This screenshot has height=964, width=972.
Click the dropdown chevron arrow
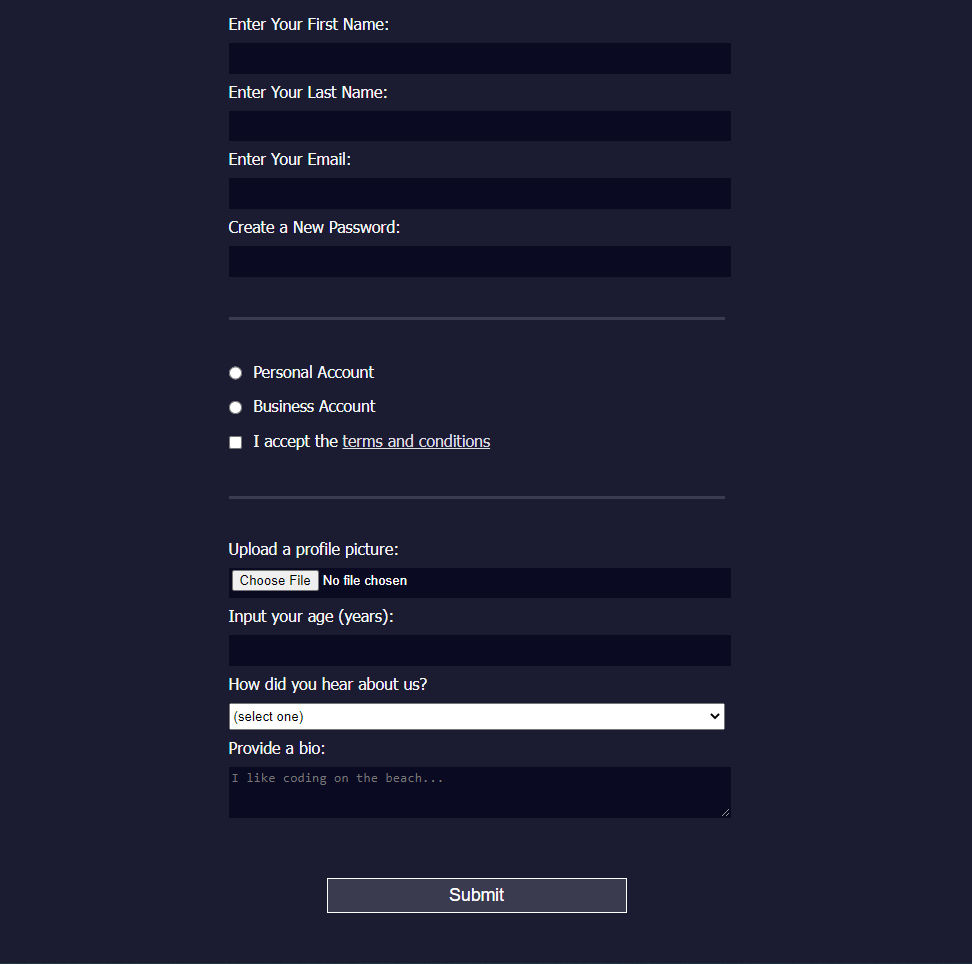click(x=714, y=716)
